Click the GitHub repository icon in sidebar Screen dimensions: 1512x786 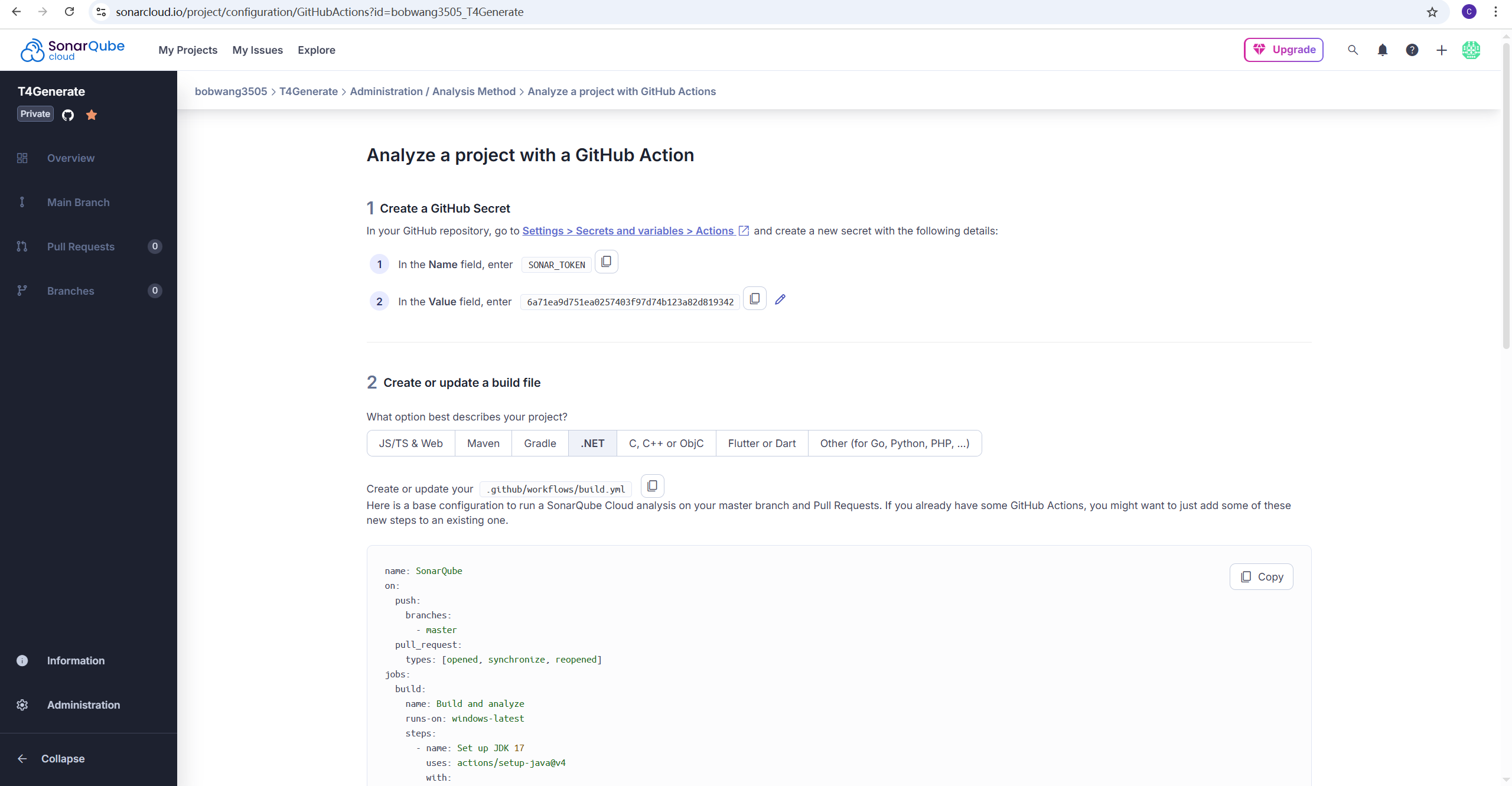pyautogui.click(x=68, y=115)
